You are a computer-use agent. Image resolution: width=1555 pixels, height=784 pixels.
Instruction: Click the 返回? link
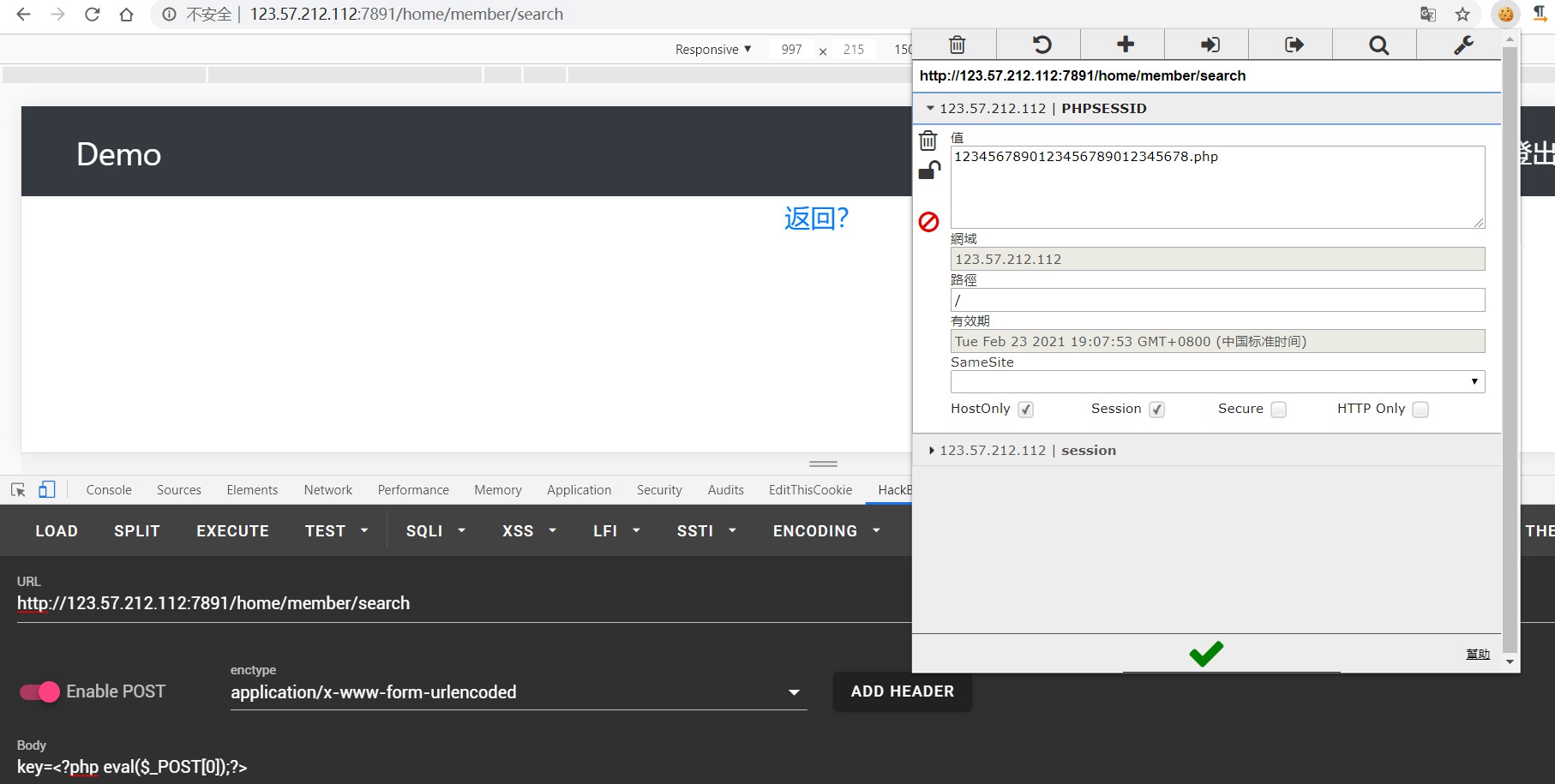click(816, 218)
